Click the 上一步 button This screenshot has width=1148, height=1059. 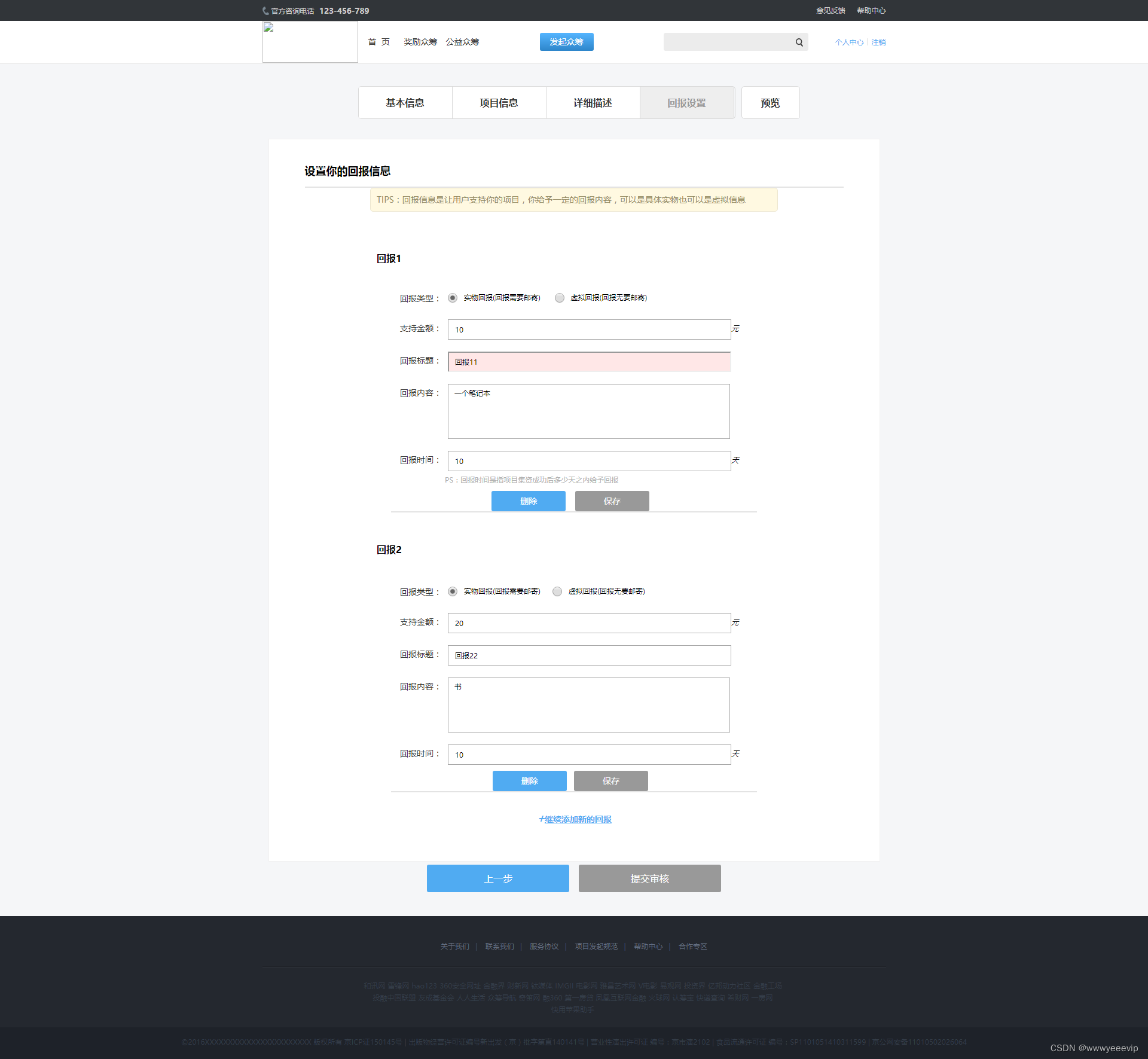click(498, 878)
